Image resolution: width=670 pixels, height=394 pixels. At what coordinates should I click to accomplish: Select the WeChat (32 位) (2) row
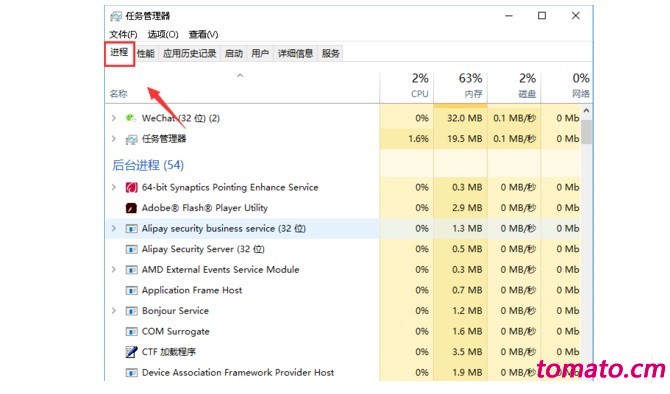click(343, 118)
